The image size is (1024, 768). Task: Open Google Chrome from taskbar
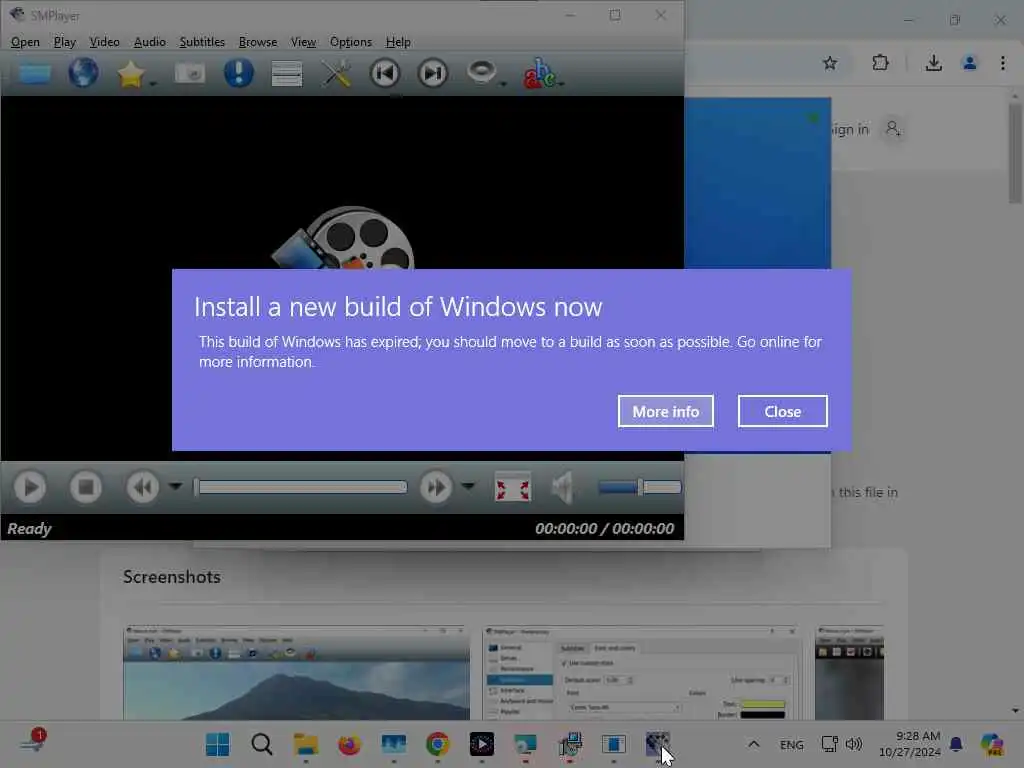click(x=438, y=744)
